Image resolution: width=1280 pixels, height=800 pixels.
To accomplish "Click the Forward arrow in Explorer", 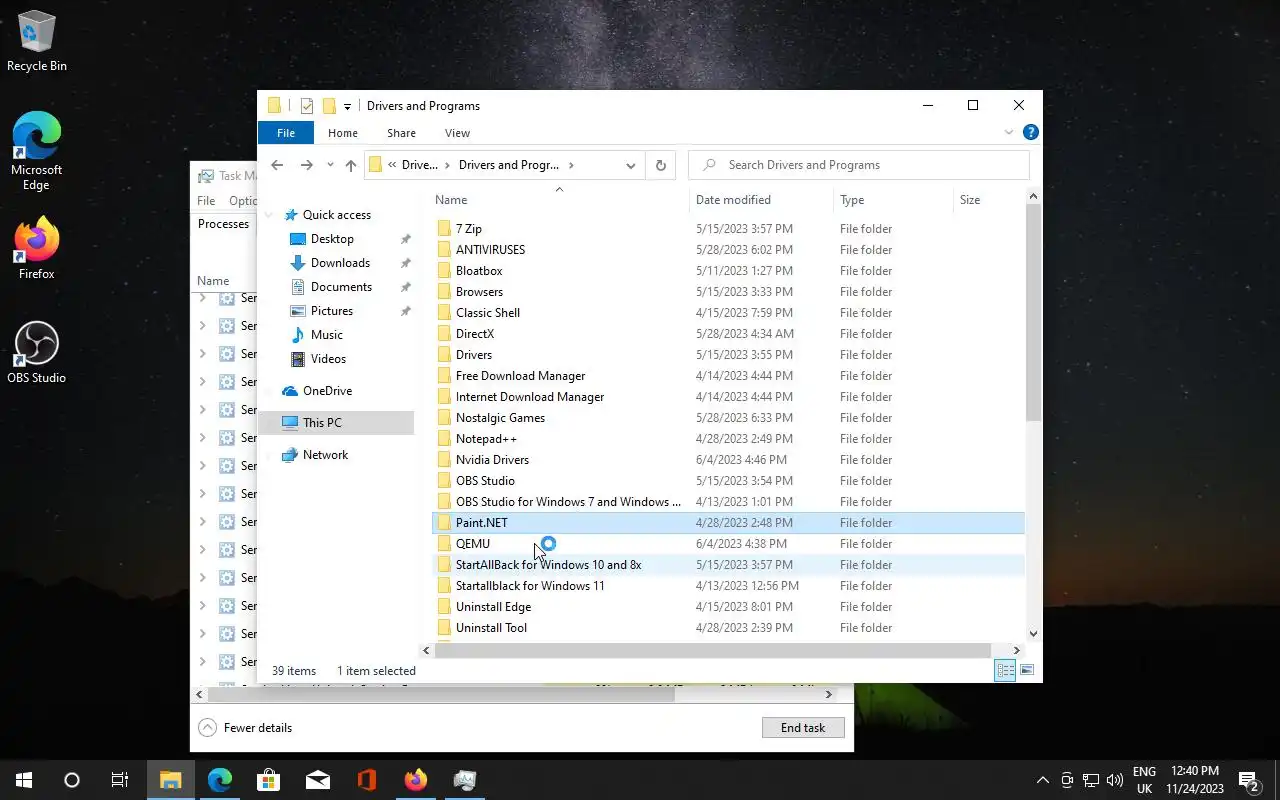I will point(307,165).
